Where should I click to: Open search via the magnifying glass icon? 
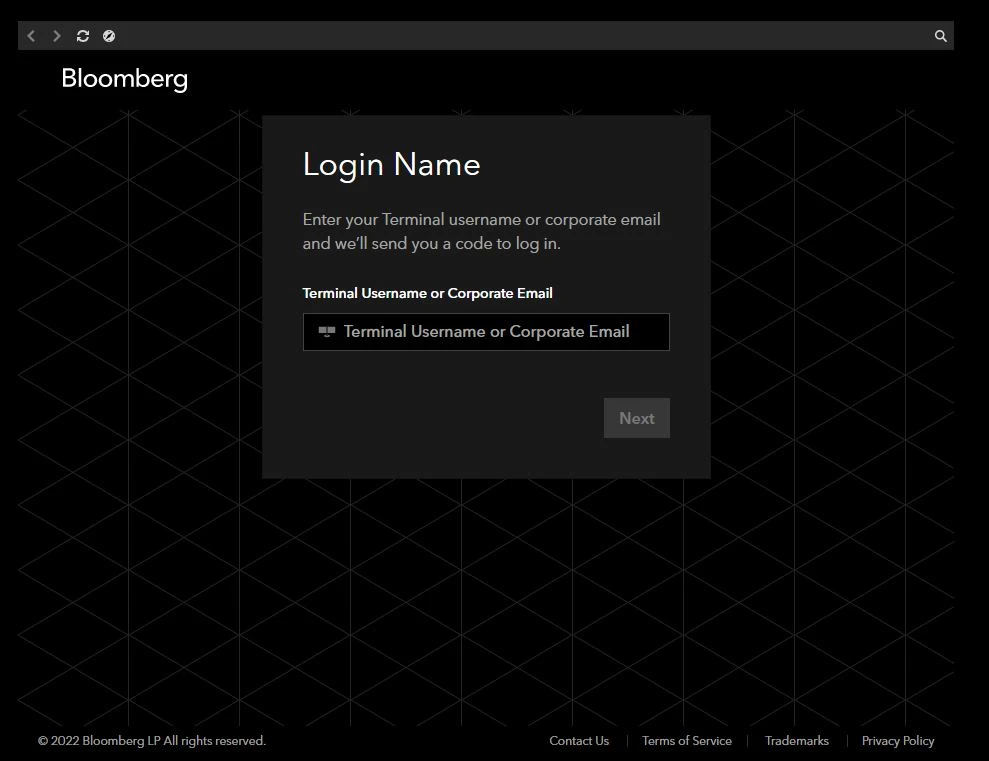(940, 36)
